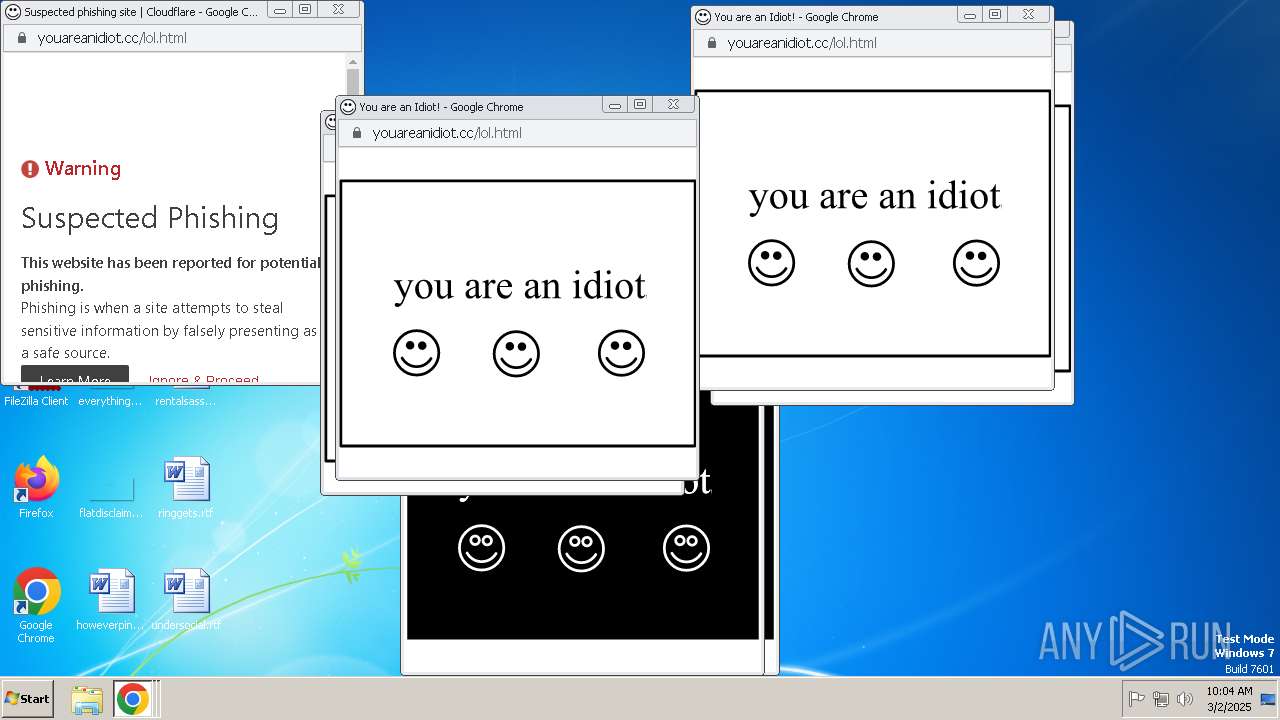1280x720 pixels.
Task: Click the Suspected Phishing heading
Action: coord(150,218)
